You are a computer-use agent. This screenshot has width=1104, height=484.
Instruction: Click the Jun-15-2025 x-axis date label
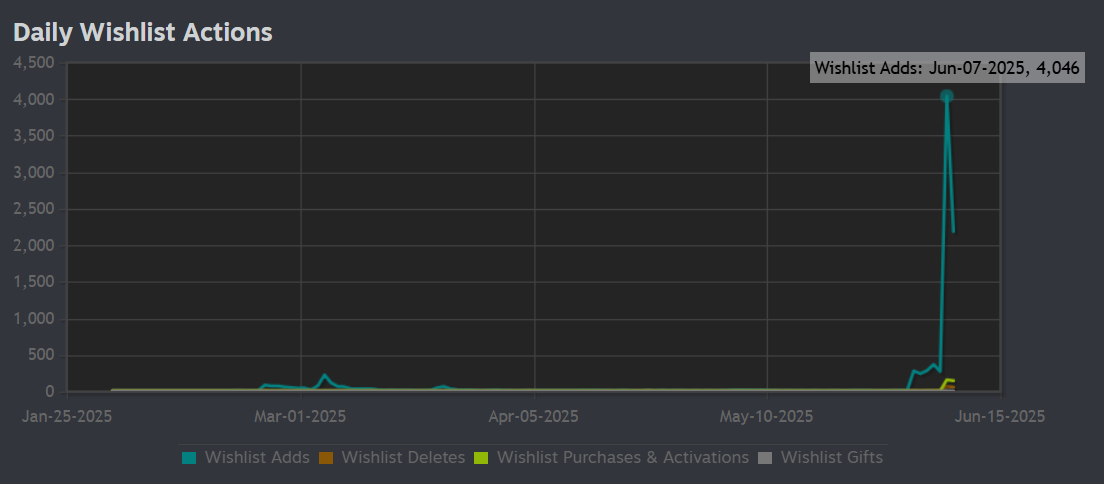tap(999, 416)
